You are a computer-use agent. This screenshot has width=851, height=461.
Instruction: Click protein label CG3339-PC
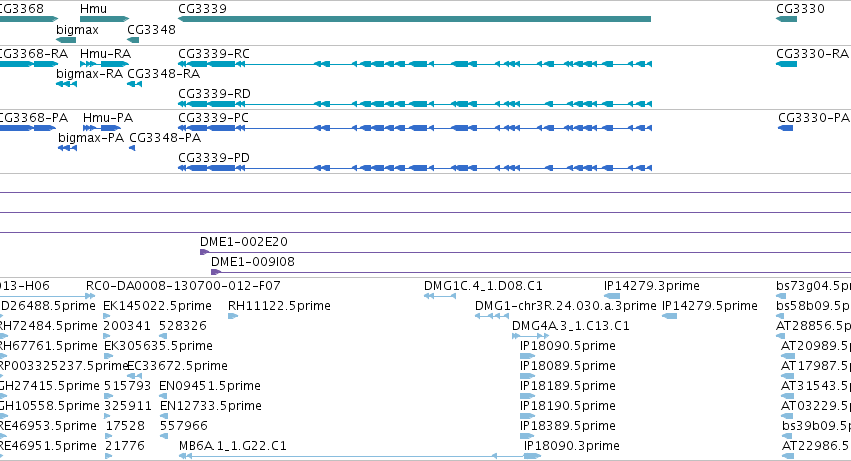point(214,118)
